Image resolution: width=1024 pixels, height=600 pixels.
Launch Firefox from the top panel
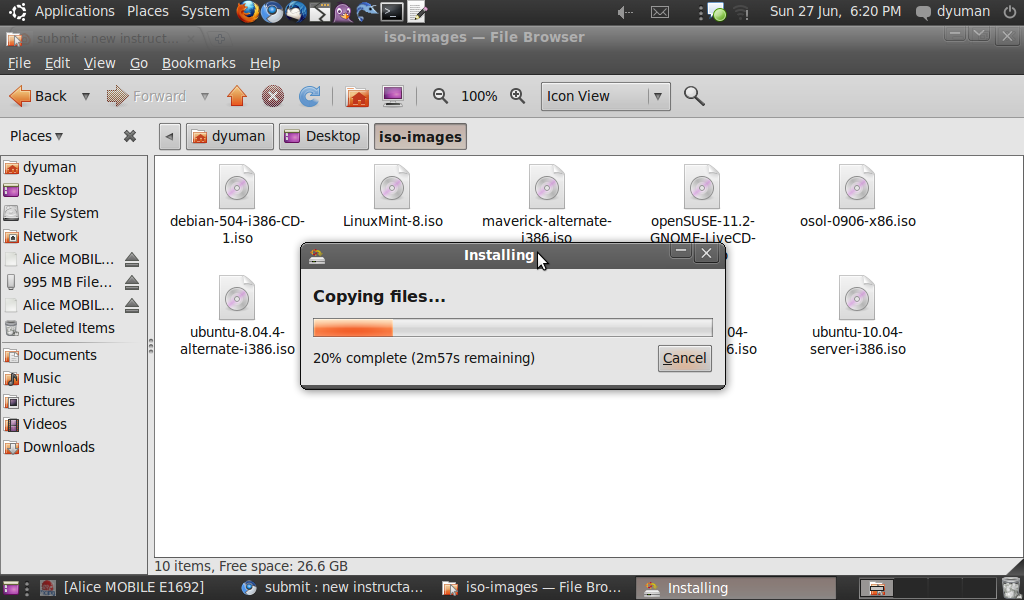248,12
